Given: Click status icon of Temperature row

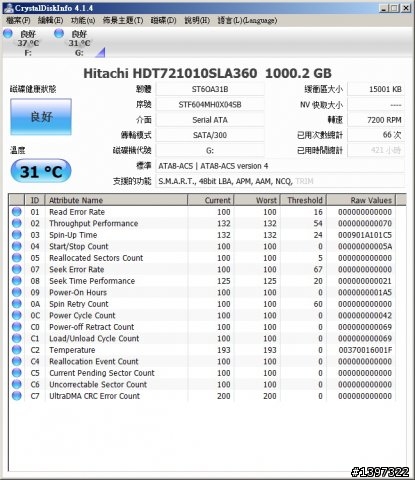Looking at the screenshot, I should [16, 350].
